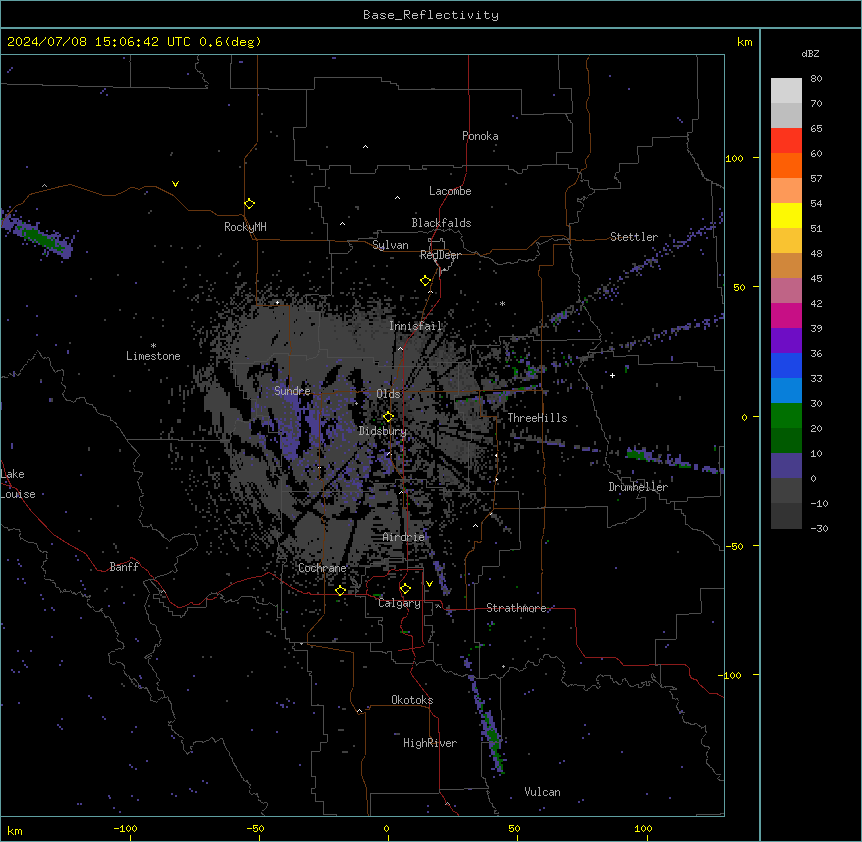Click the Banff map label

(124, 567)
